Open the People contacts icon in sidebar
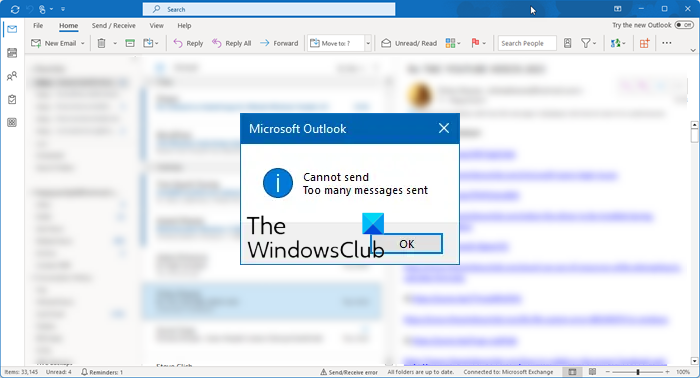Image resolution: width=700 pixels, height=378 pixels. pyautogui.click(x=12, y=76)
